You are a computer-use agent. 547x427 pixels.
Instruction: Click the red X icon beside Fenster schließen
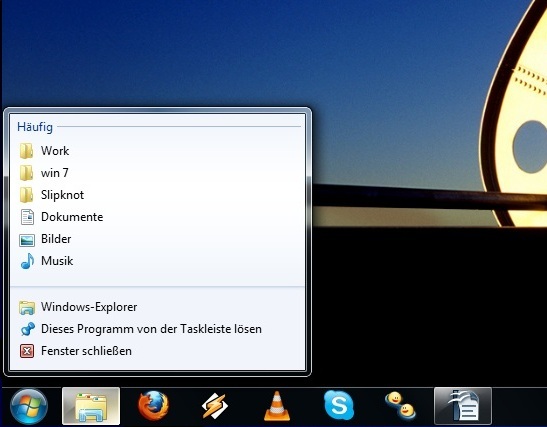coord(27,351)
